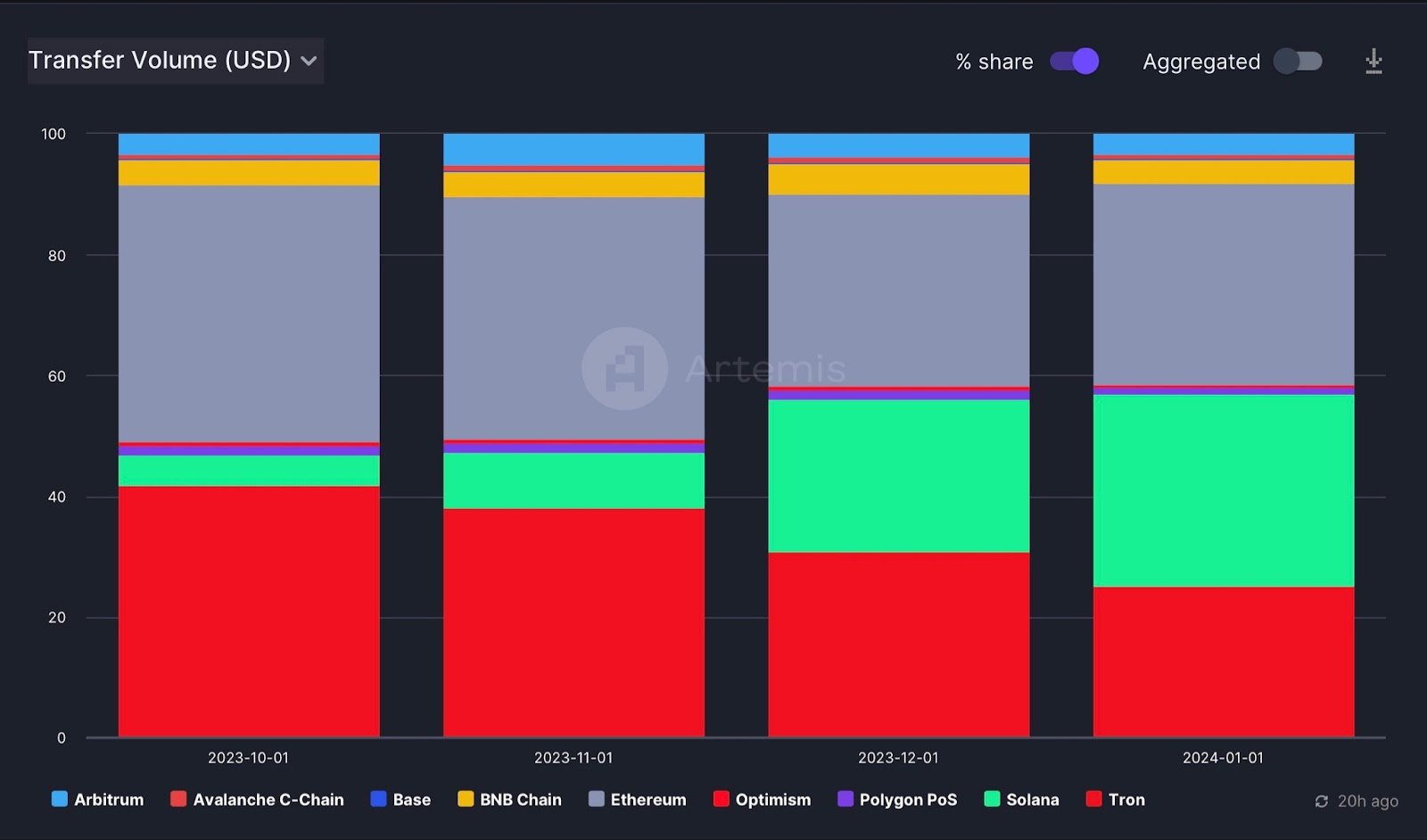Toggle the Arbitrum legend swatch
Image resolution: width=1427 pixels, height=840 pixels.
click(60, 799)
